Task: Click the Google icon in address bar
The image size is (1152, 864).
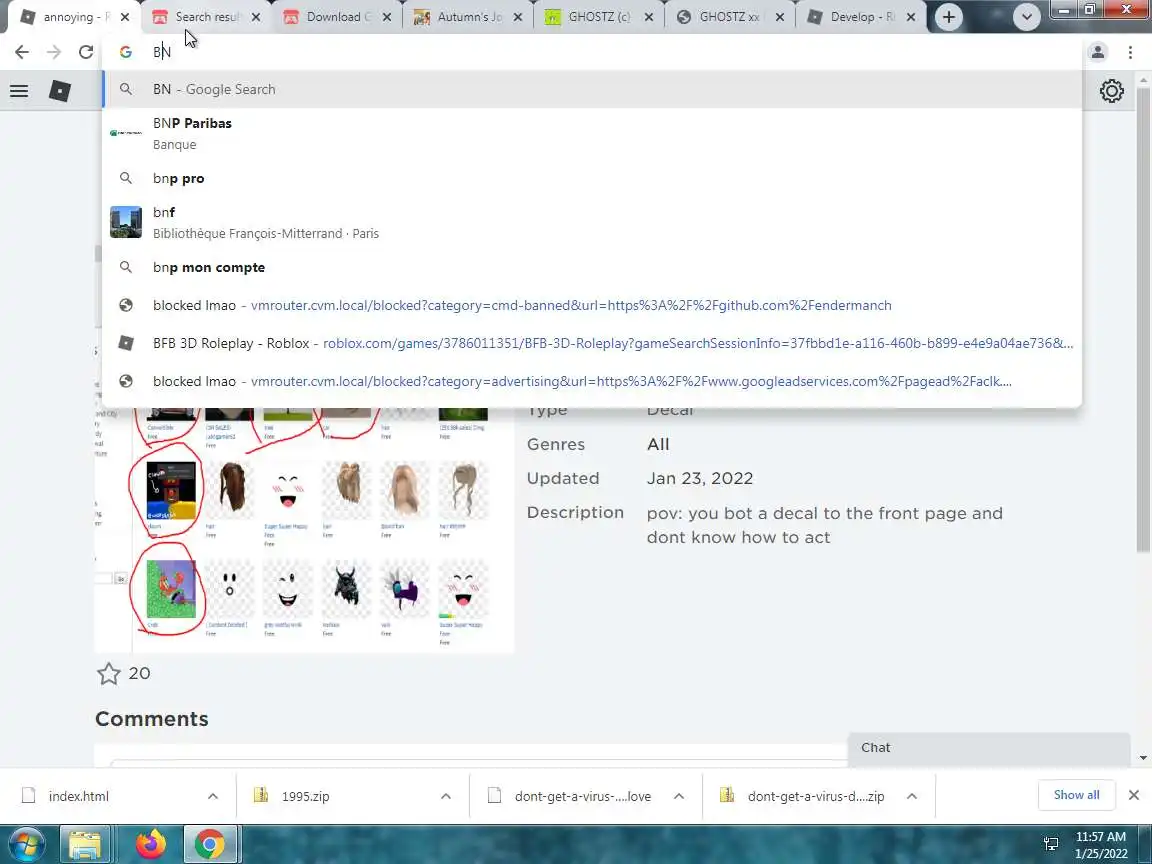Action: point(126,51)
